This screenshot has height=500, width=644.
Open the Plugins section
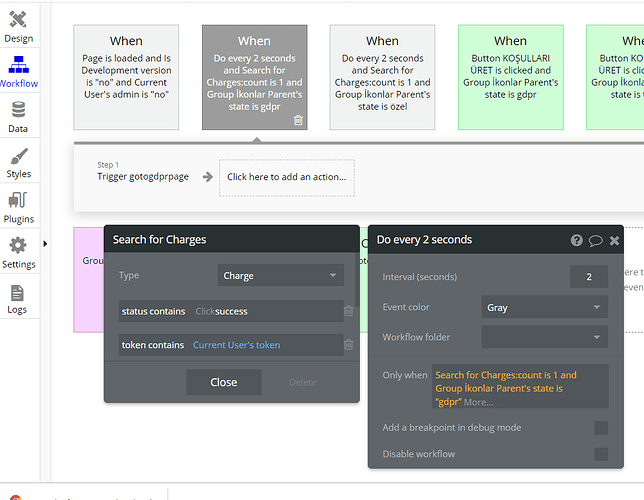click(18, 206)
